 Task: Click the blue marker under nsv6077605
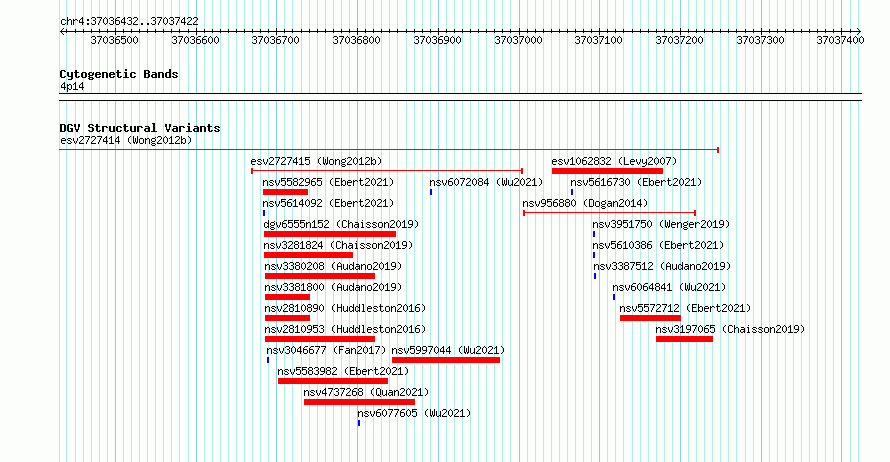pos(359,423)
